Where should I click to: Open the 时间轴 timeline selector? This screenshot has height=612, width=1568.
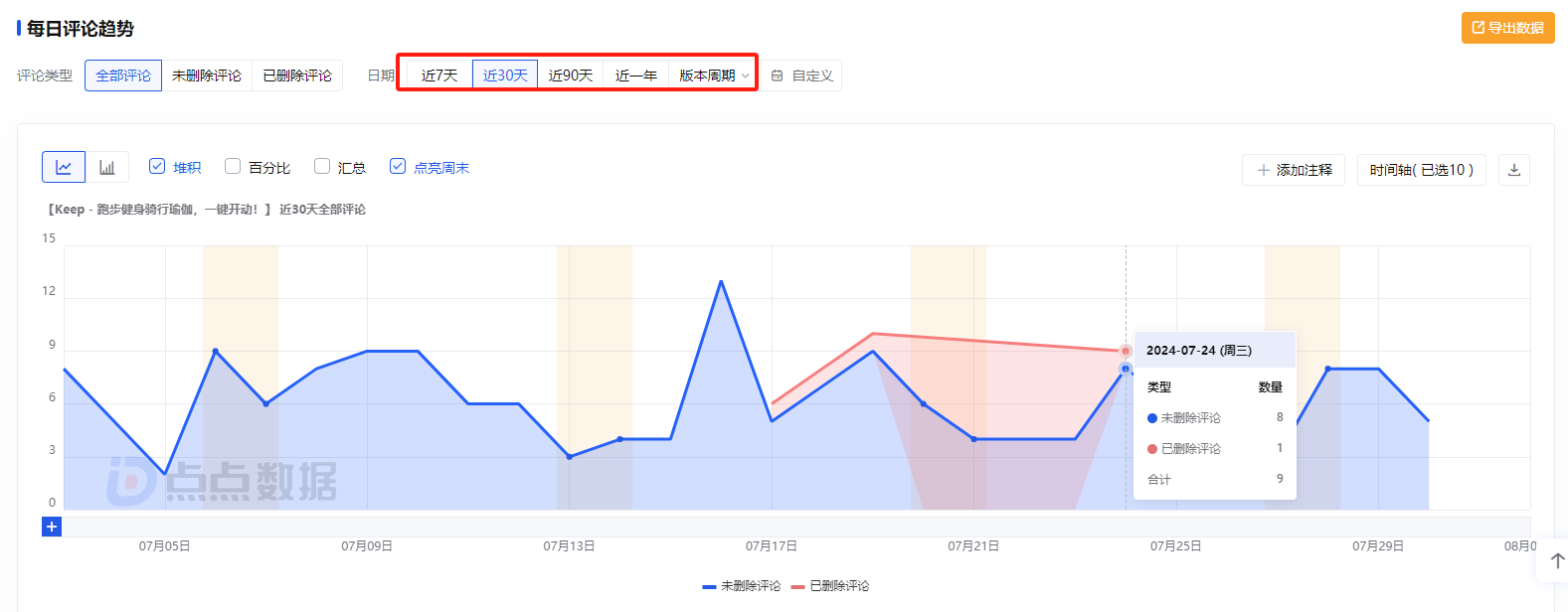1420,170
